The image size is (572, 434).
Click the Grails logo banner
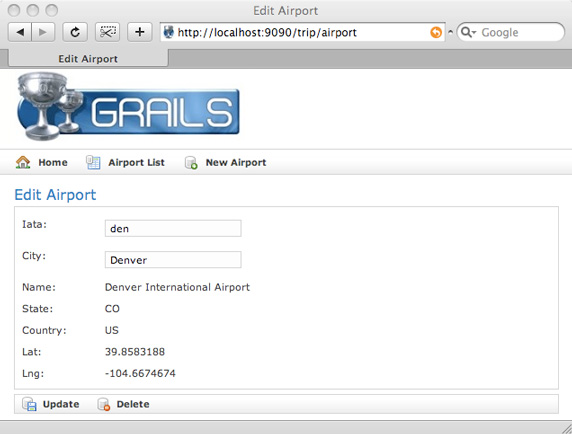(128, 106)
